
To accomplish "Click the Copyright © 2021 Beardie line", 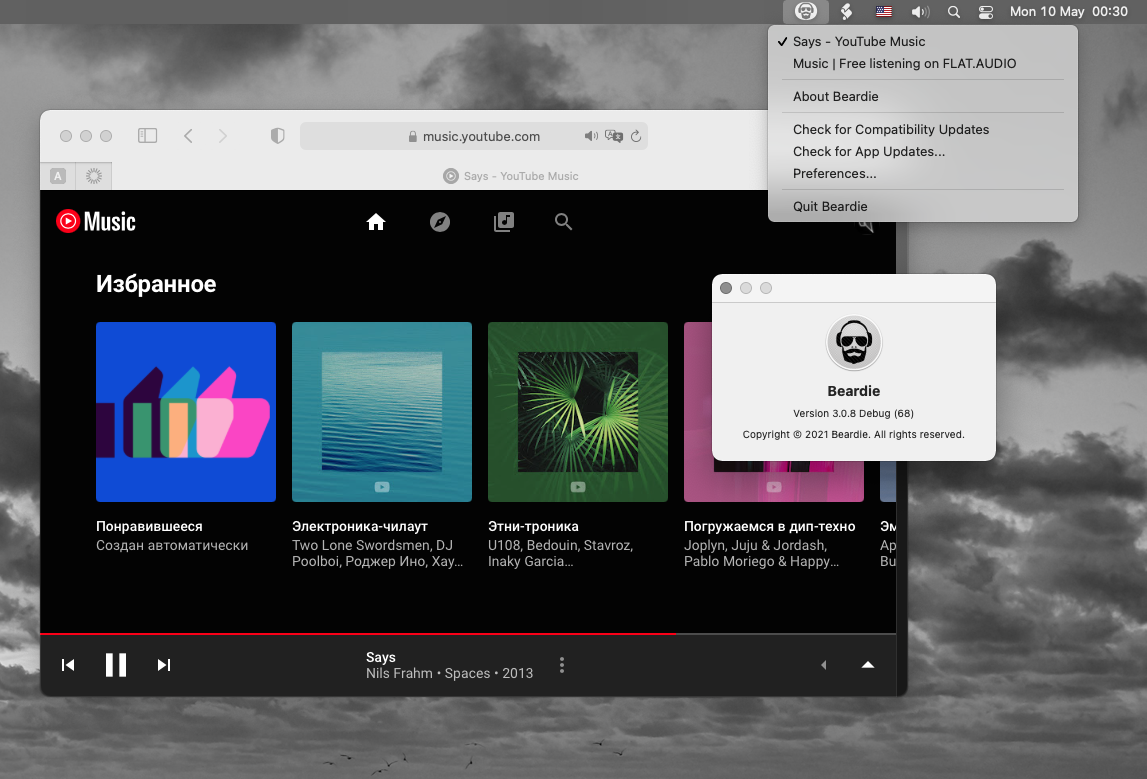I will point(854,434).
